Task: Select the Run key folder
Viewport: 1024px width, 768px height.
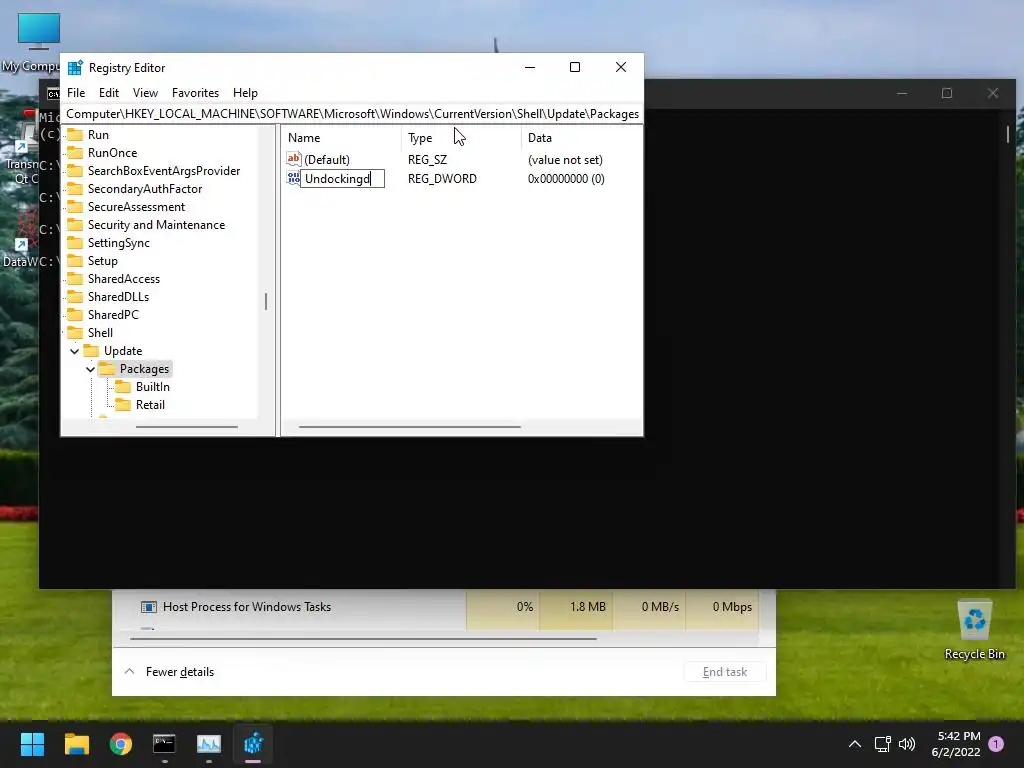Action: pyautogui.click(x=98, y=135)
